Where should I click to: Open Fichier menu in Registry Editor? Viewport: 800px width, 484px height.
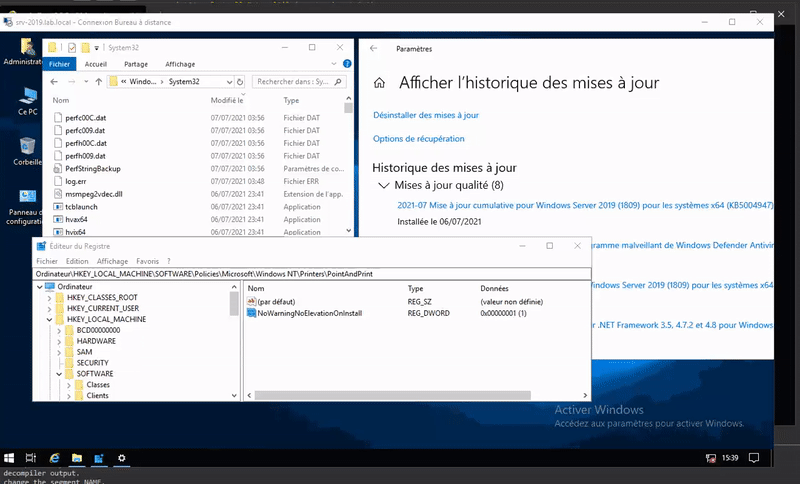pyautogui.click(x=47, y=261)
